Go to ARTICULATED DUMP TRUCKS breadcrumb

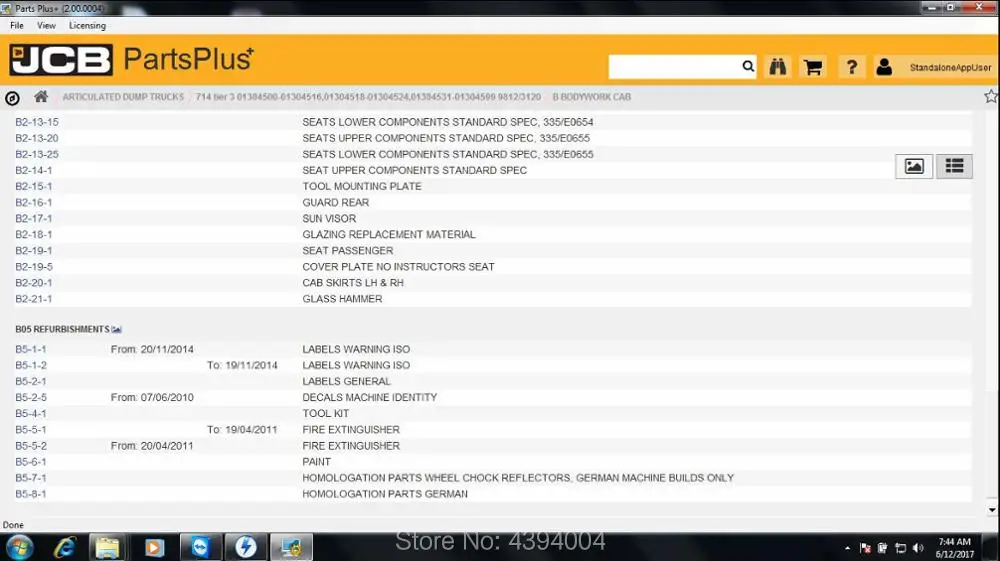[x=123, y=97]
